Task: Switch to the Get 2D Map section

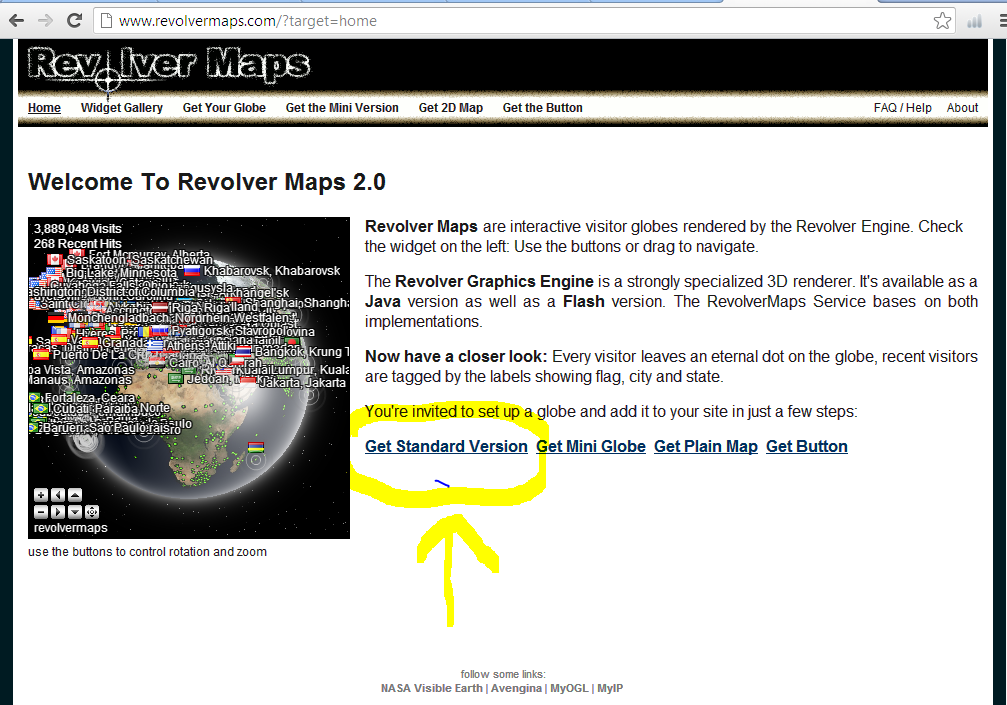Action: pos(450,108)
